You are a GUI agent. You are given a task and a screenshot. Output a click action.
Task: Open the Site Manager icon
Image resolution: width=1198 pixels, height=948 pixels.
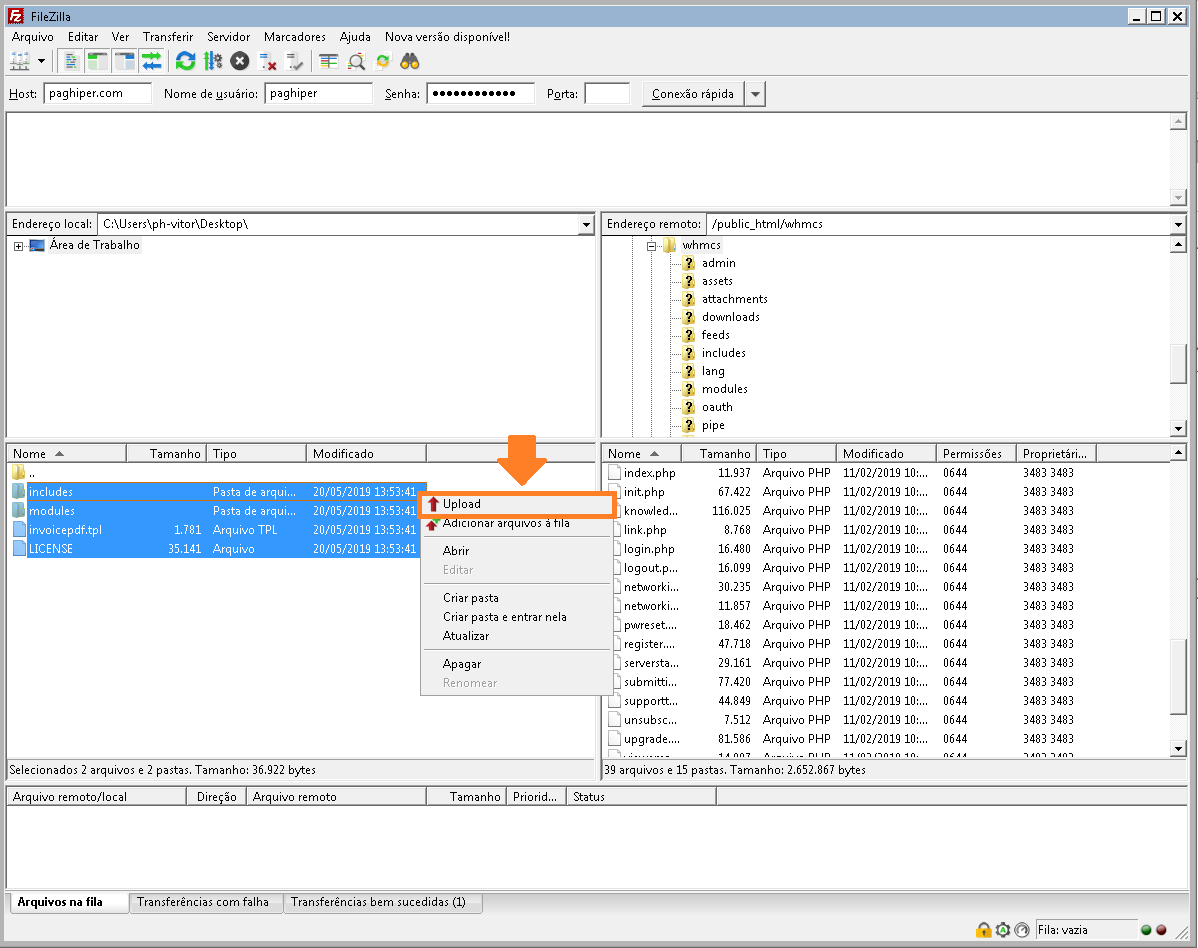pyautogui.click(x=20, y=61)
